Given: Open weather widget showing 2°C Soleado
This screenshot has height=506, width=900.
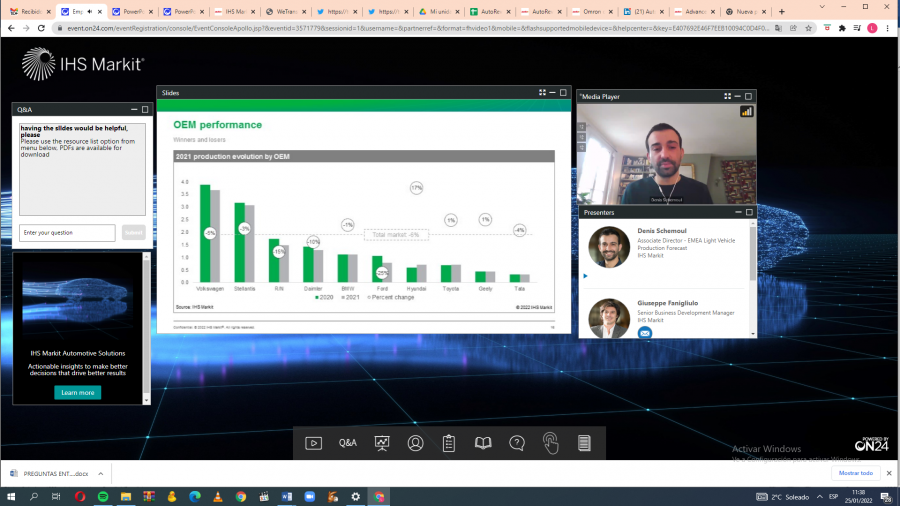Looking at the screenshot, I should (783, 497).
